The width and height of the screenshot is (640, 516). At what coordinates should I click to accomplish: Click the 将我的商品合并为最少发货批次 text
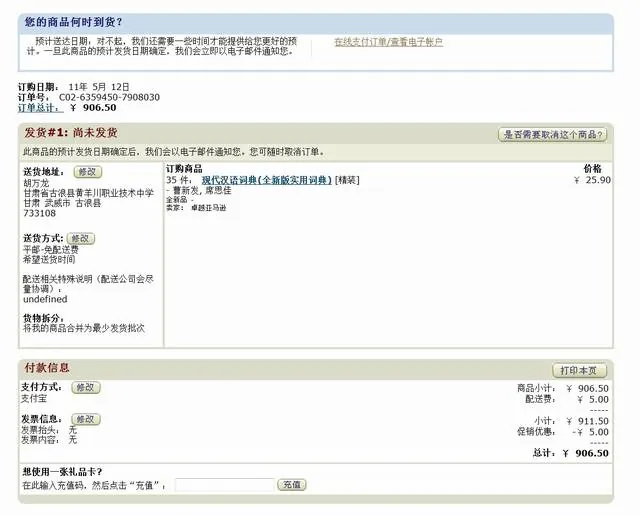click(x=84, y=328)
